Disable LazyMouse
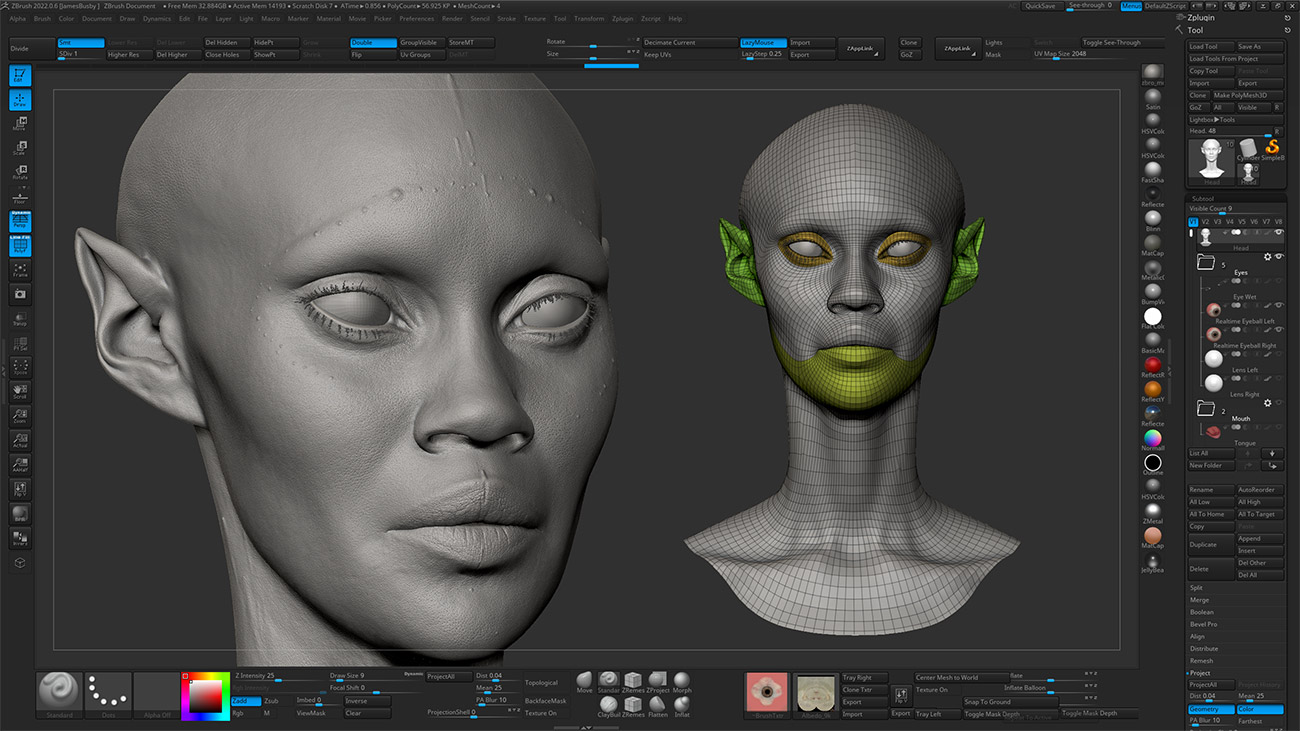This screenshot has width=1300, height=731. (762, 43)
